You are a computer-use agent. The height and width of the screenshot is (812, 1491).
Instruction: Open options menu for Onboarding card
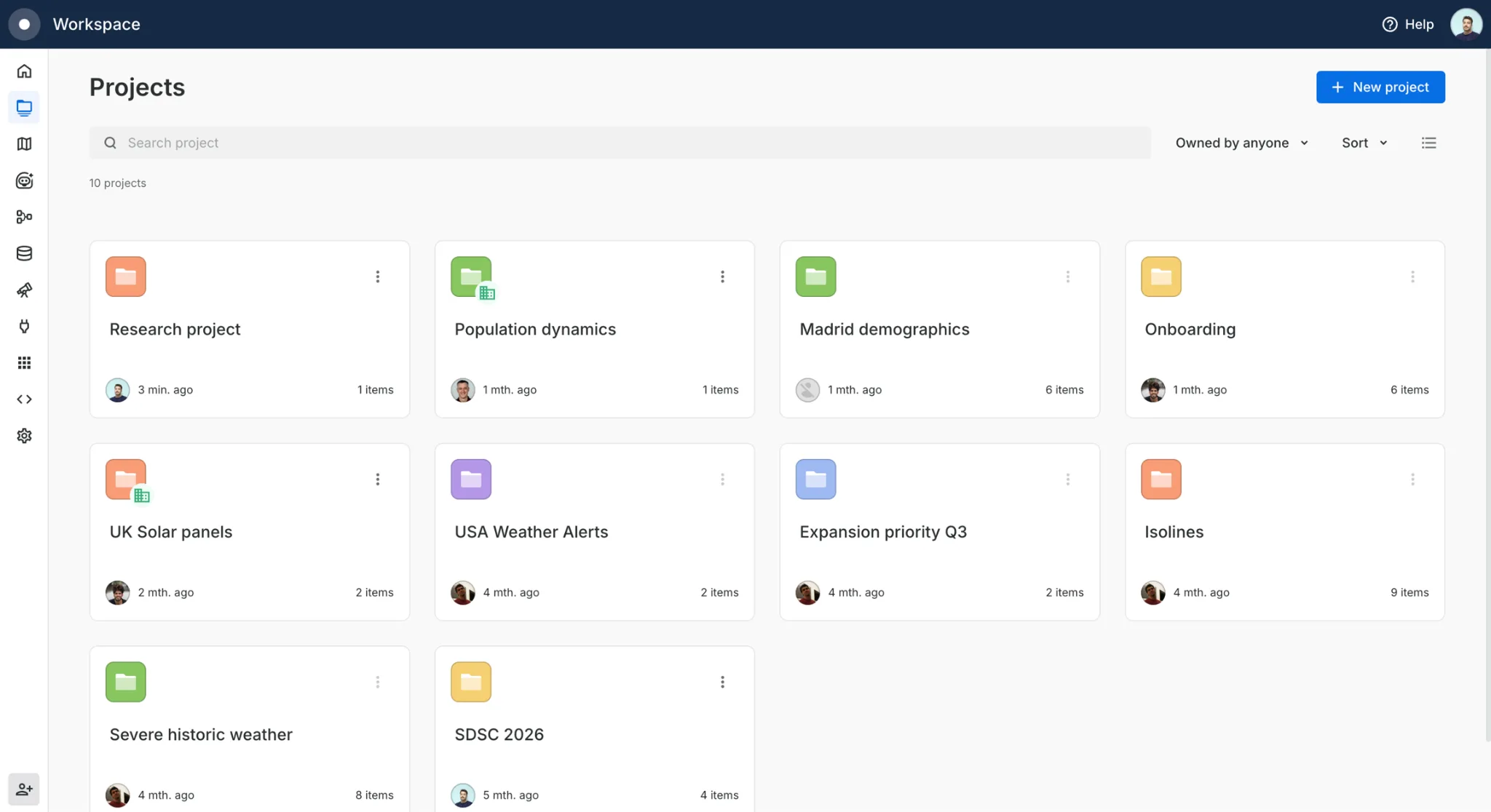click(1412, 276)
